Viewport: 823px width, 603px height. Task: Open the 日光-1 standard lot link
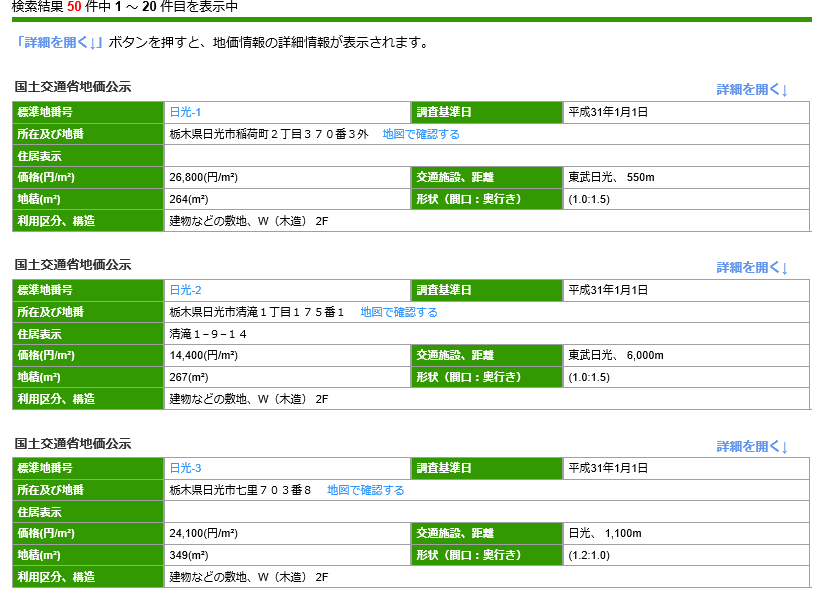click(185, 112)
